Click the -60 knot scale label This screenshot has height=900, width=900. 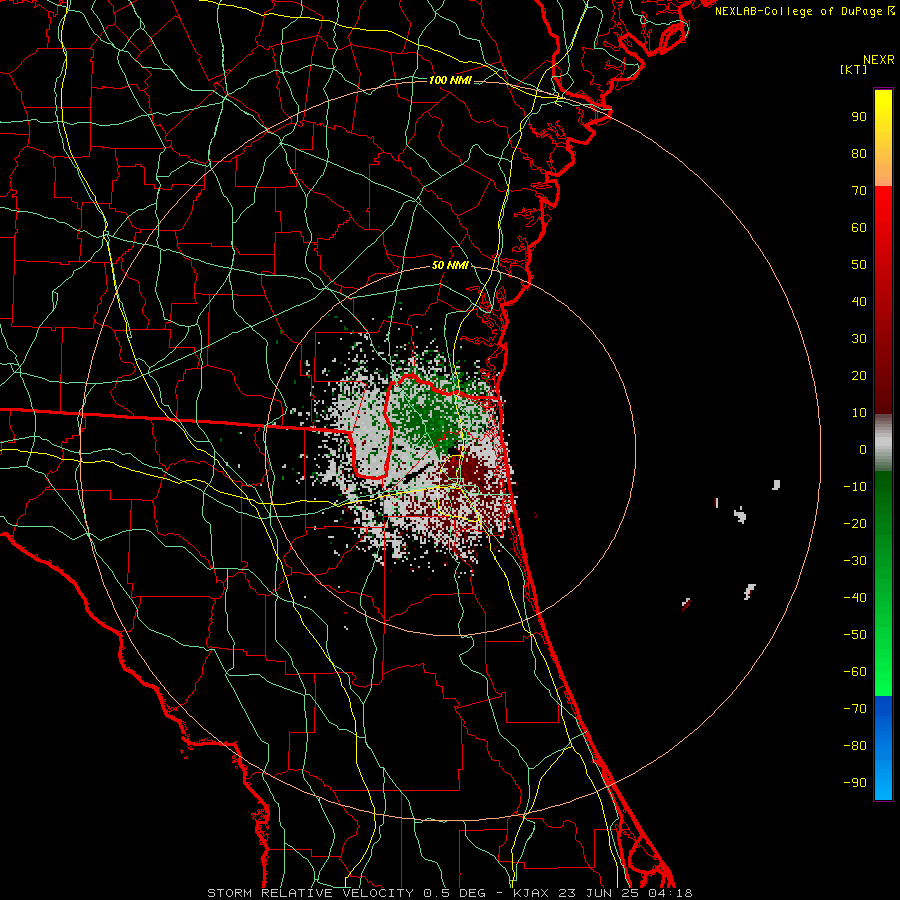855,672
